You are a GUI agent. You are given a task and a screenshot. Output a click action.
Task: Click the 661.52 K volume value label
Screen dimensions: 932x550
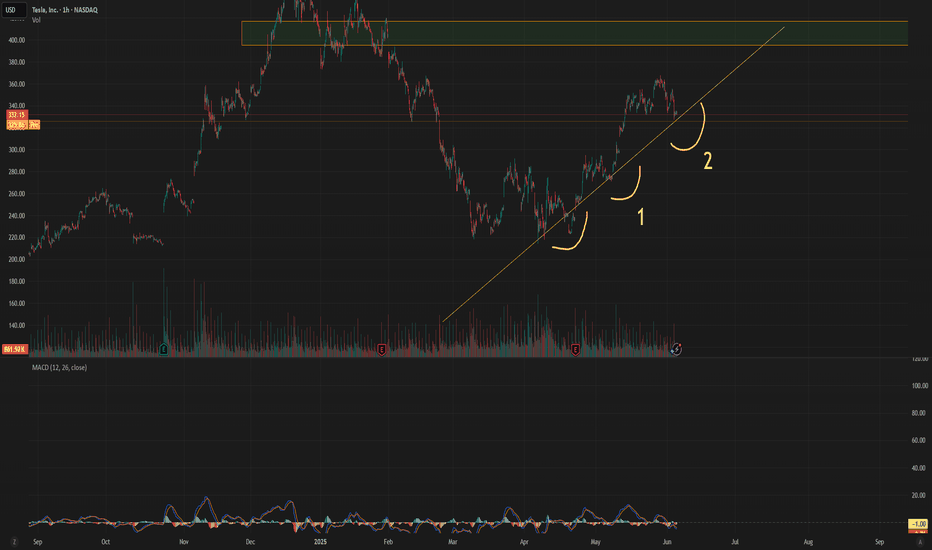pos(14,349)
